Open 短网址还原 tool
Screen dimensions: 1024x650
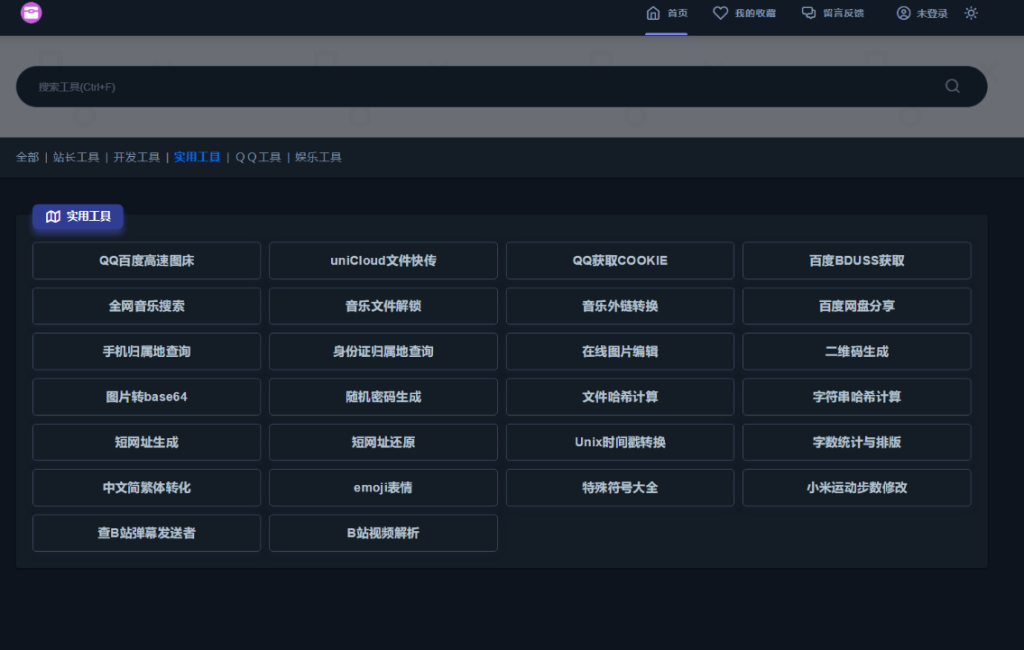point(383,442)
